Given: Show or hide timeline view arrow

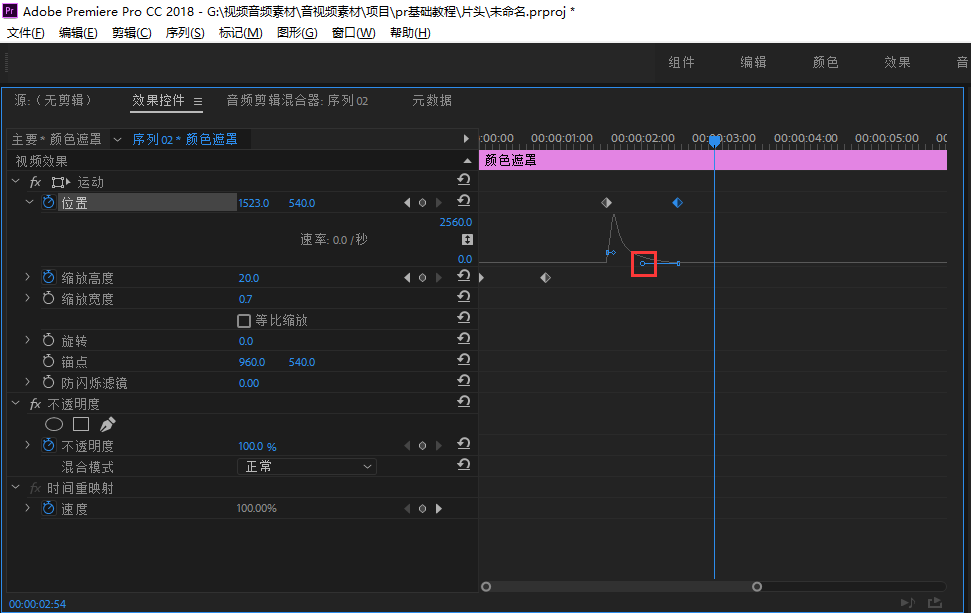Looking at the screenshot, I should click(466, 139).
